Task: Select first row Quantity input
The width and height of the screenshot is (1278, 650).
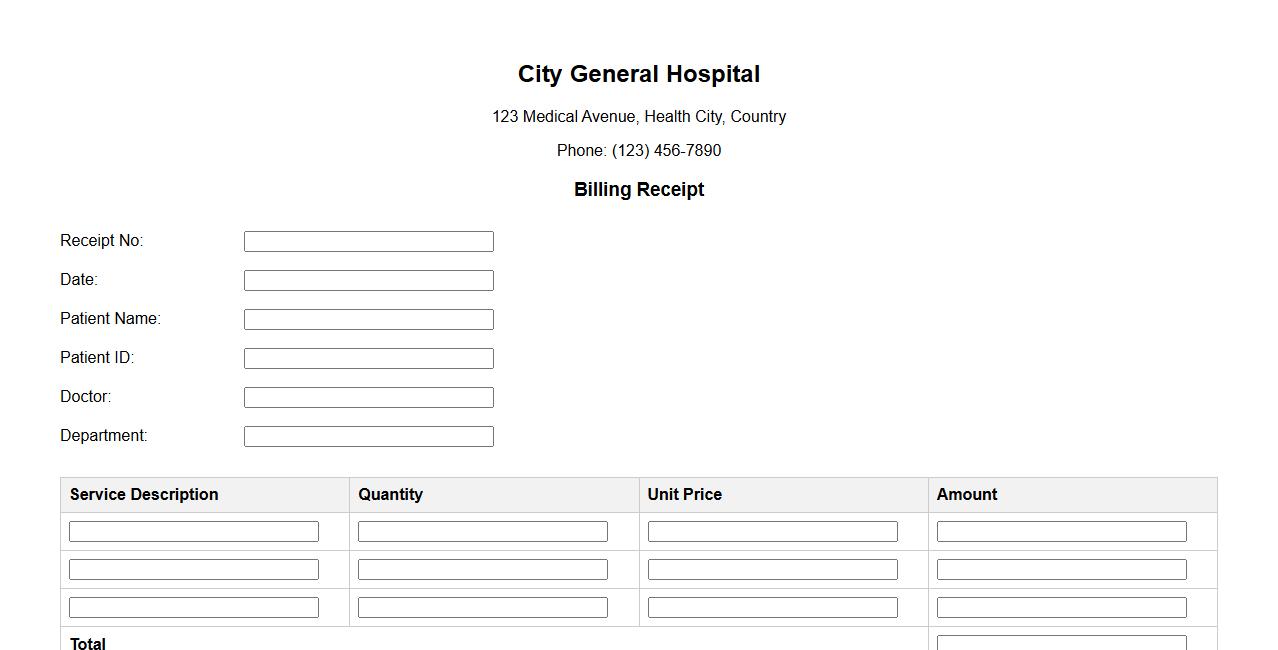Action: tap(483, 532)
